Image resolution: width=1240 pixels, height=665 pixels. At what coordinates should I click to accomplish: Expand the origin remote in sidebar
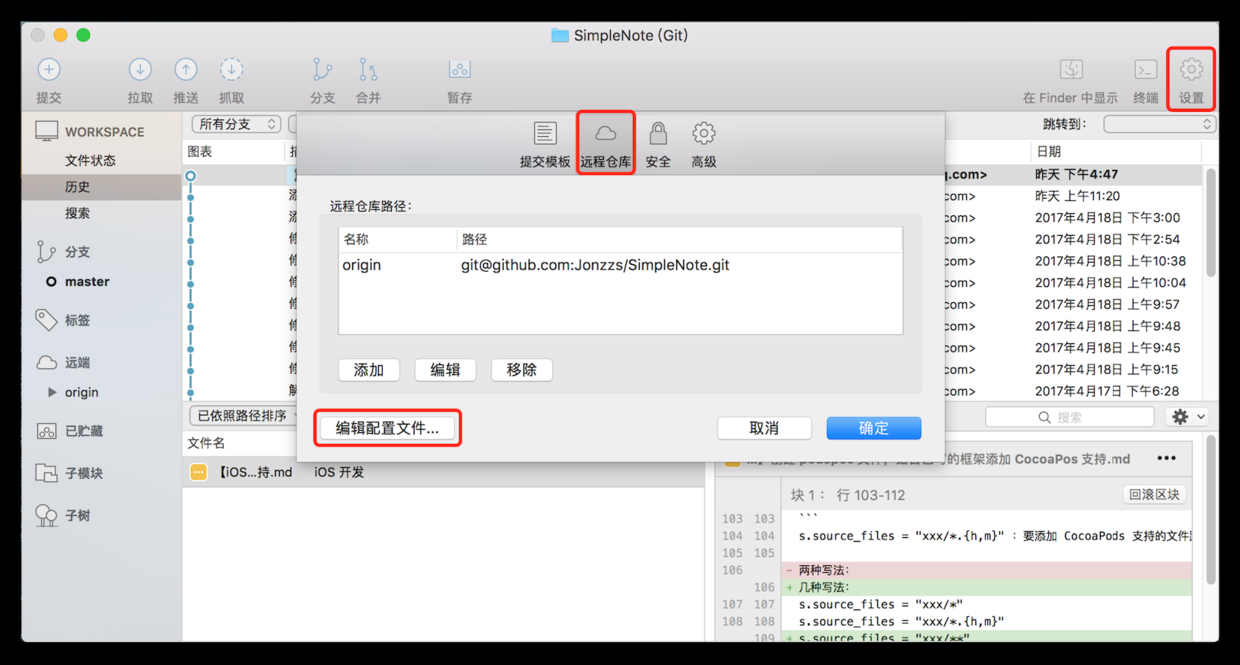click(x=52, y=392)
